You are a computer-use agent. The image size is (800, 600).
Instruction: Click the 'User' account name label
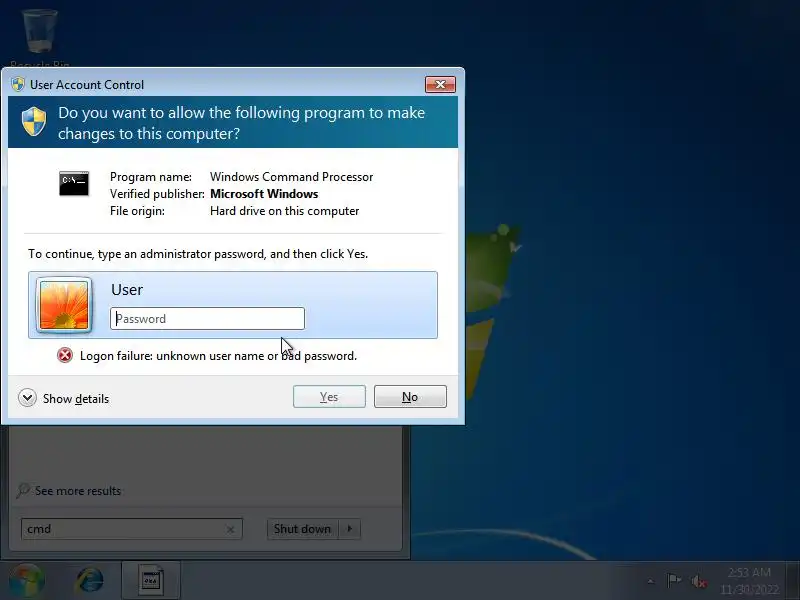tap(127, 289)
